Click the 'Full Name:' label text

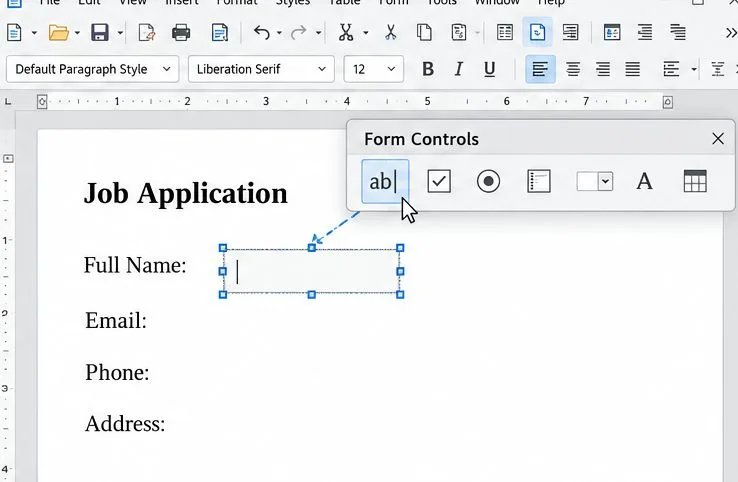(135, 265)
